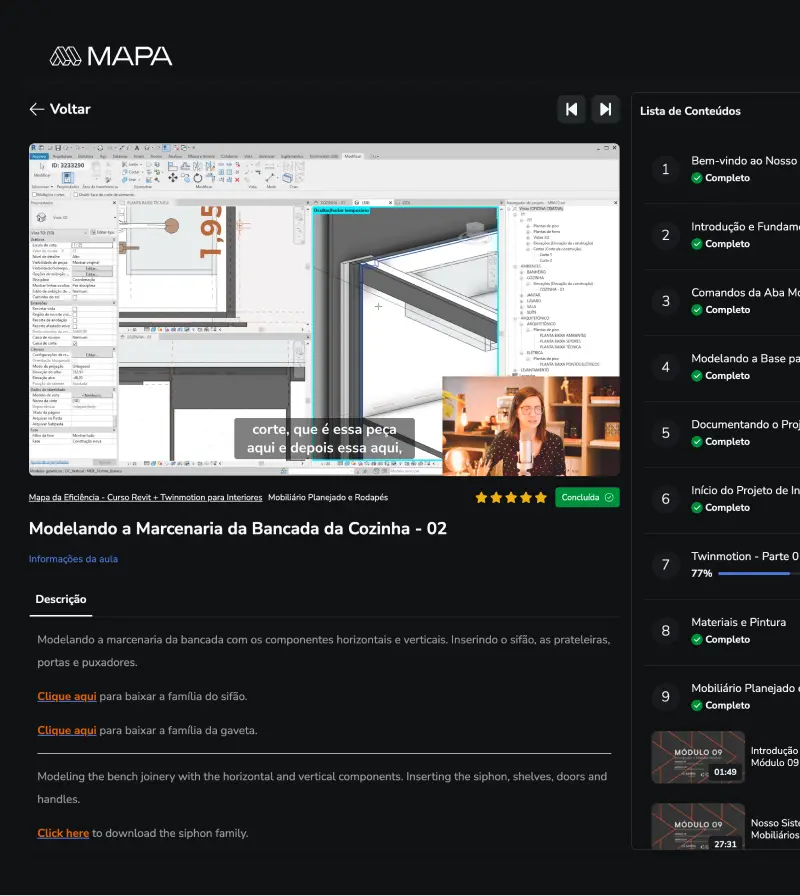This screenshot has height=896, width=800.
Task: Click the green check on Materiais e Pintura
Action: 697,639
